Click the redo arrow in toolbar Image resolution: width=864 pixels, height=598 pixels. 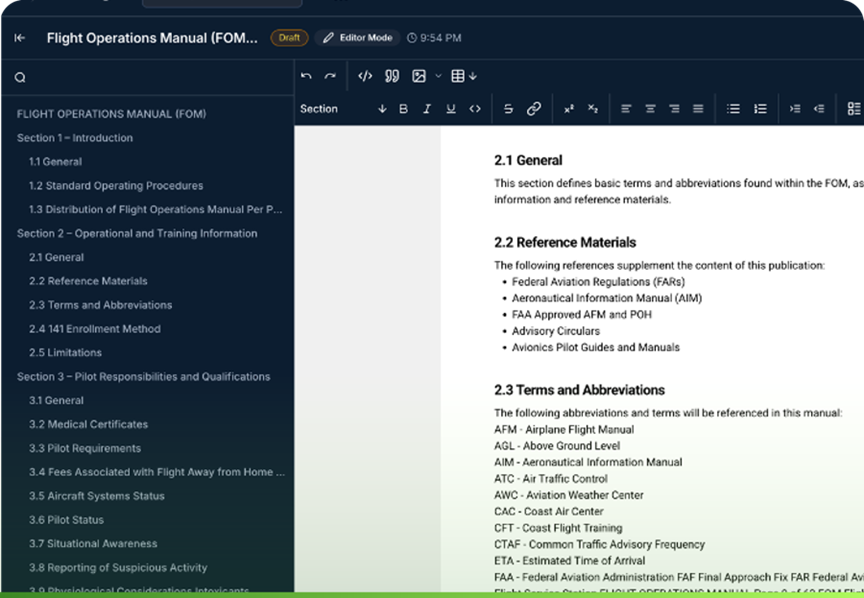330,76
